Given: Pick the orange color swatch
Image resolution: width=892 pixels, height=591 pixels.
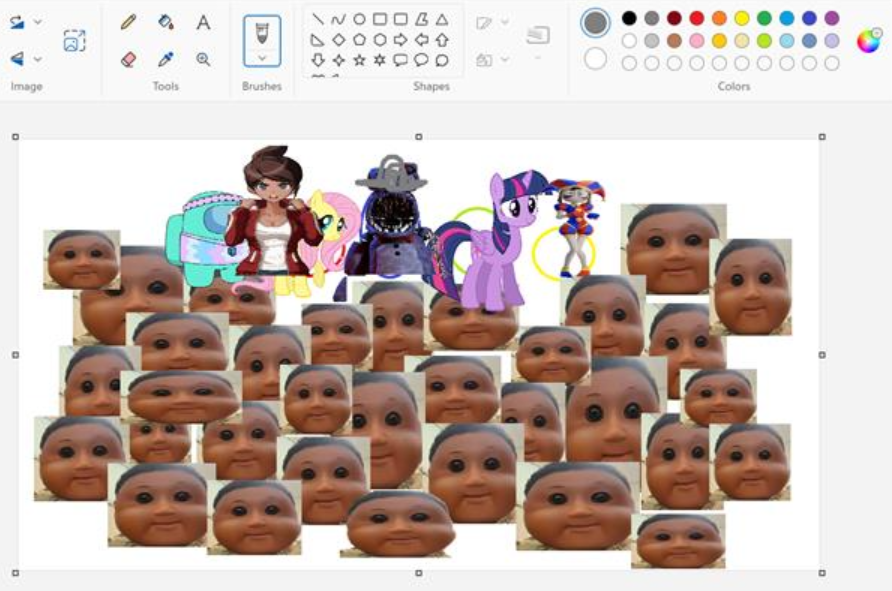Looking at the screenshot, I should (720, 18).
